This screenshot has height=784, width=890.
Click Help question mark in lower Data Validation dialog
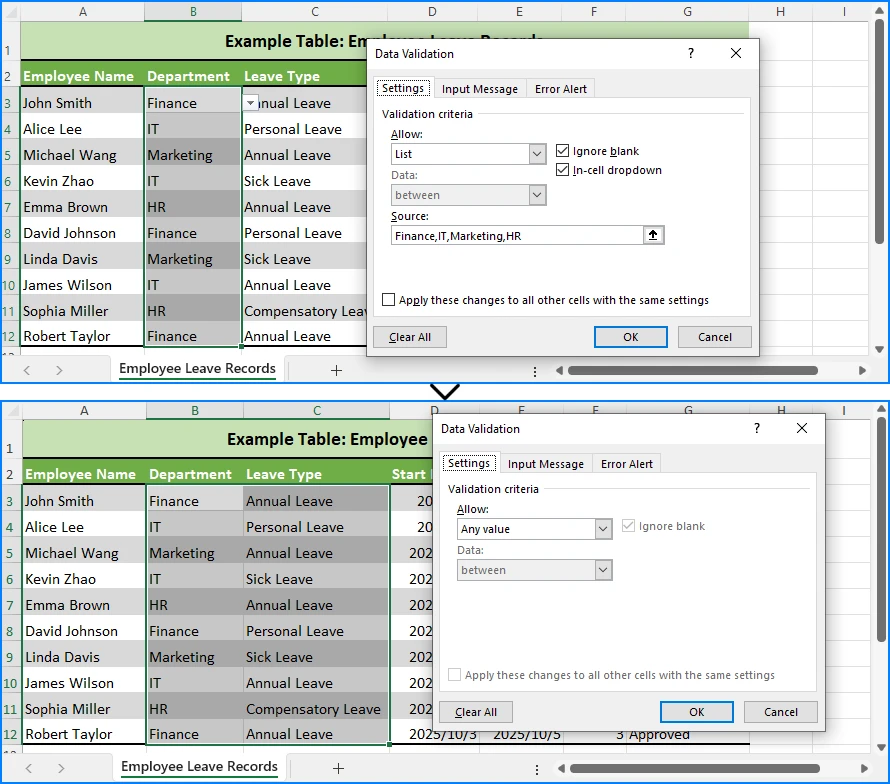(x=756, y=428)
